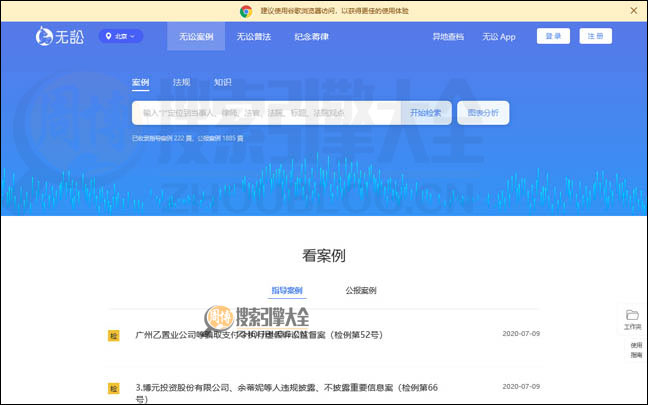Focus the case search input field
648x405 pixels.
coord(265,113)
